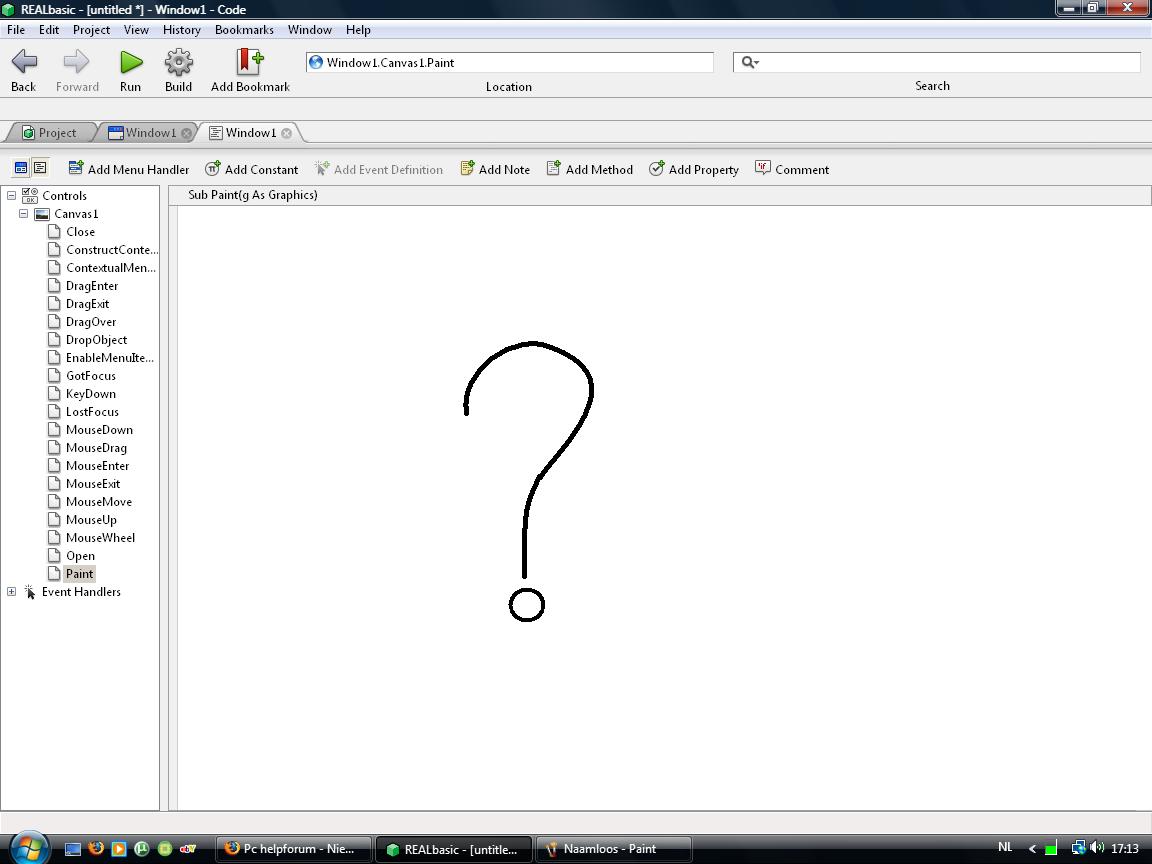The height and width of the screenshot is (864, 1152).
Task: Click the Build gear icon
Action: pyautogui.click(x=178, y=62)
